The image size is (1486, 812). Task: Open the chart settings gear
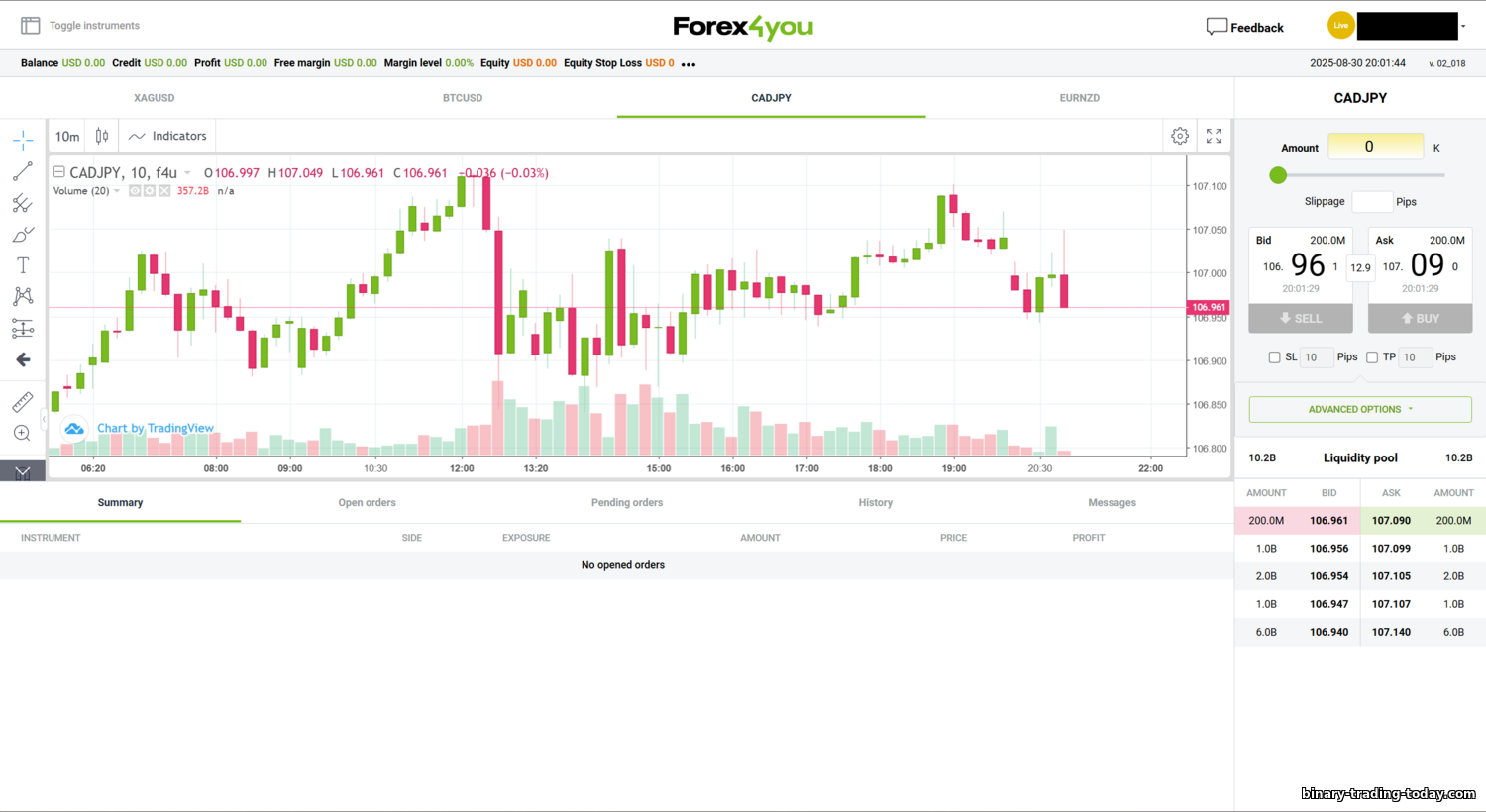[x=1180, y=136]
